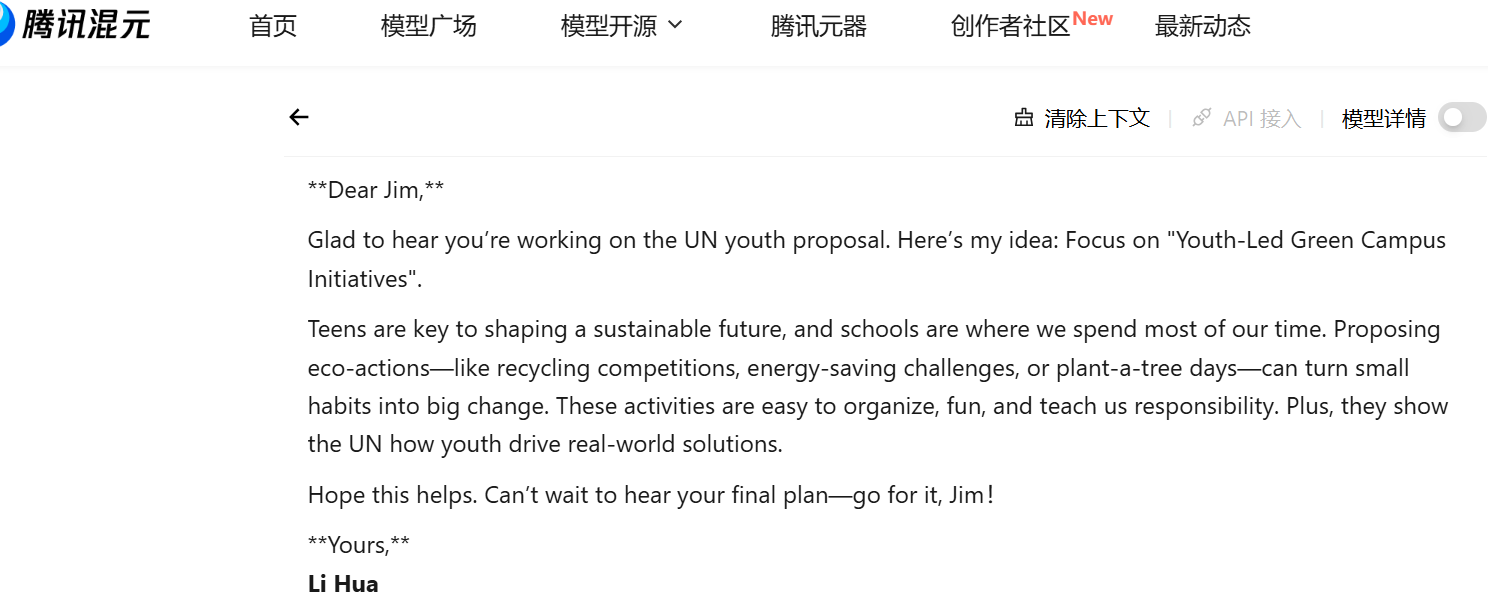
Task: Click the Dear Jim greeting line
Action: coord(376,190)
